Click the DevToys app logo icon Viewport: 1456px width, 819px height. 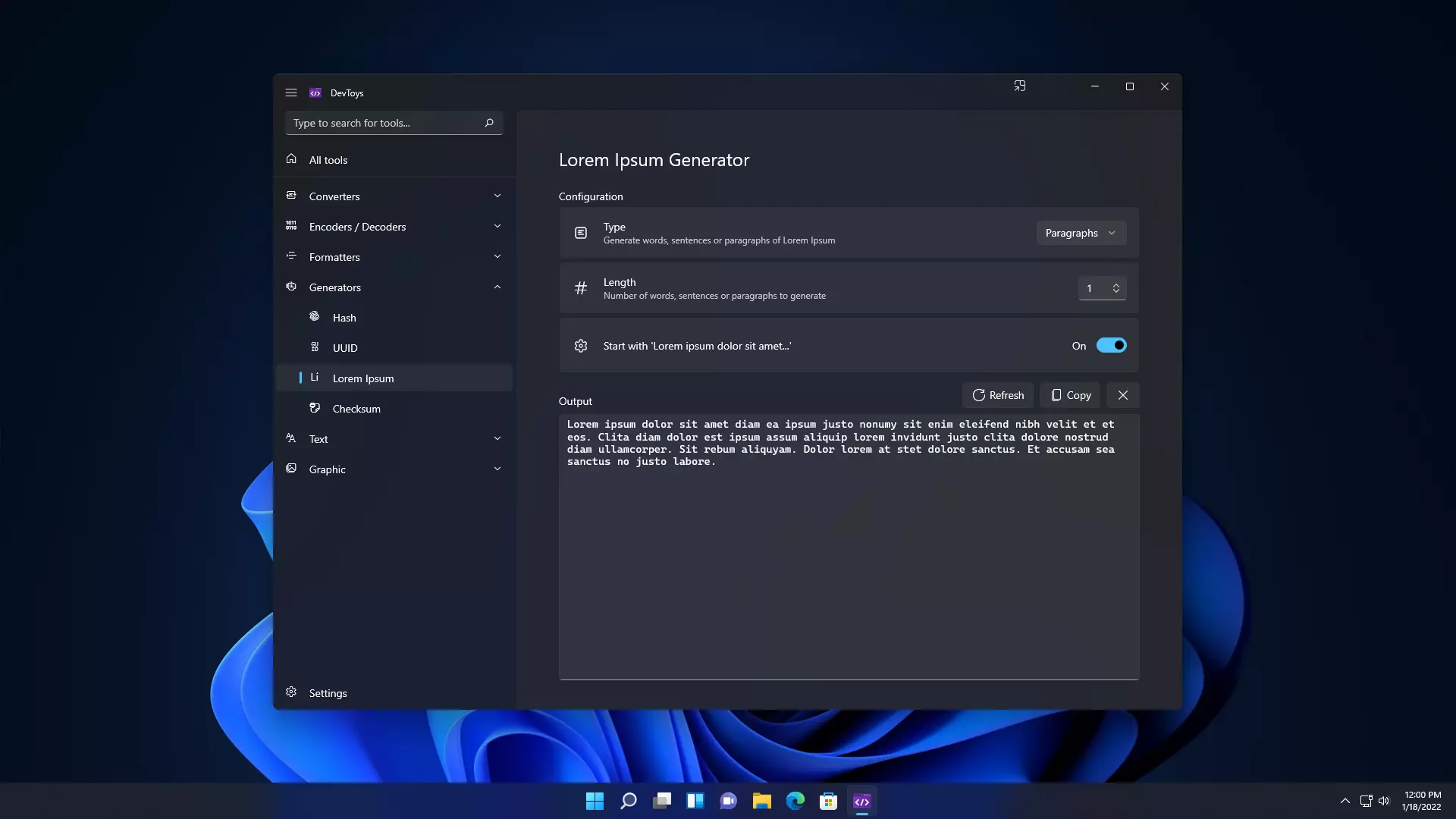(315, 93)
